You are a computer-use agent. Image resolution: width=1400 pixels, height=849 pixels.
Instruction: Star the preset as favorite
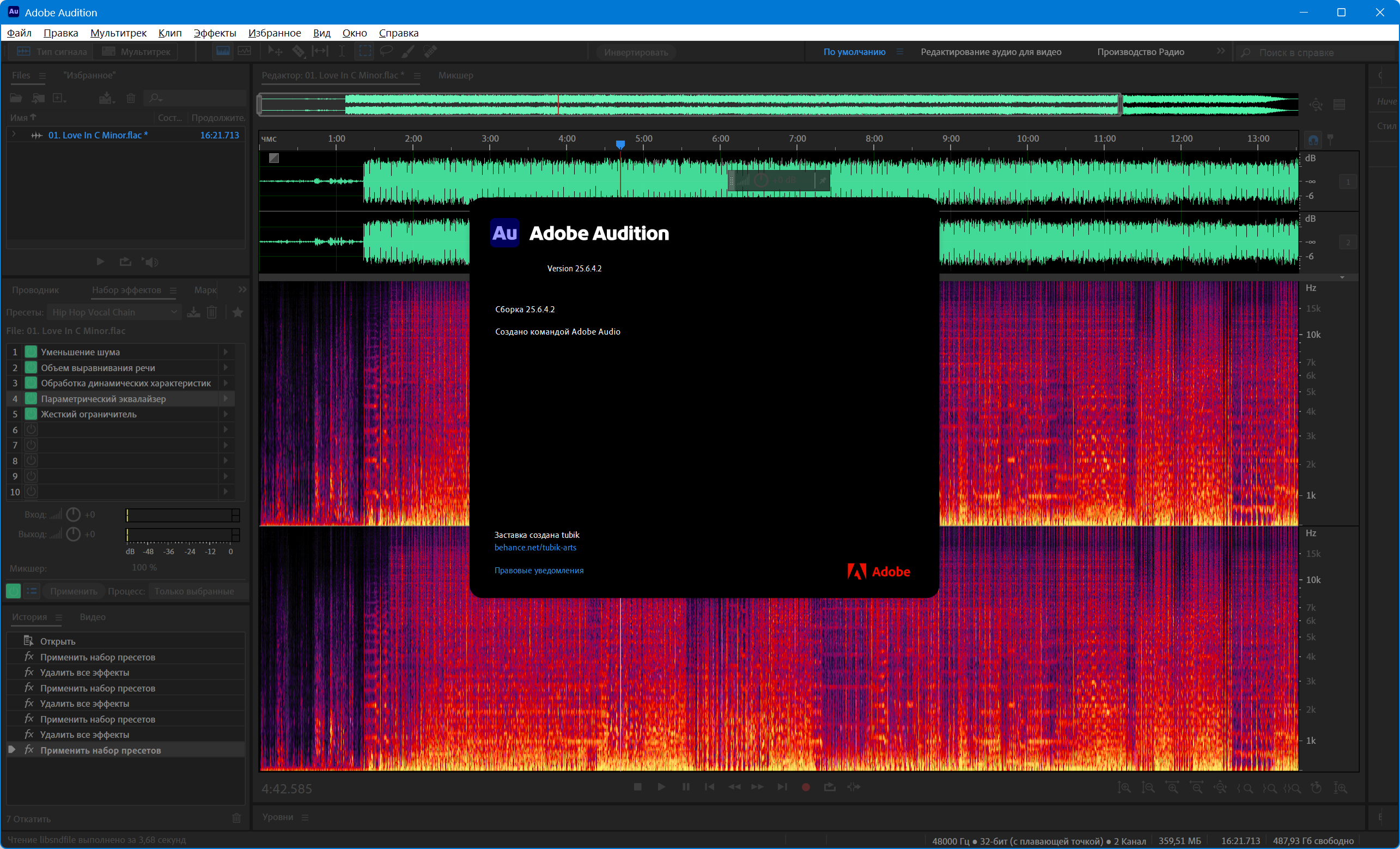tap(238, 312)
